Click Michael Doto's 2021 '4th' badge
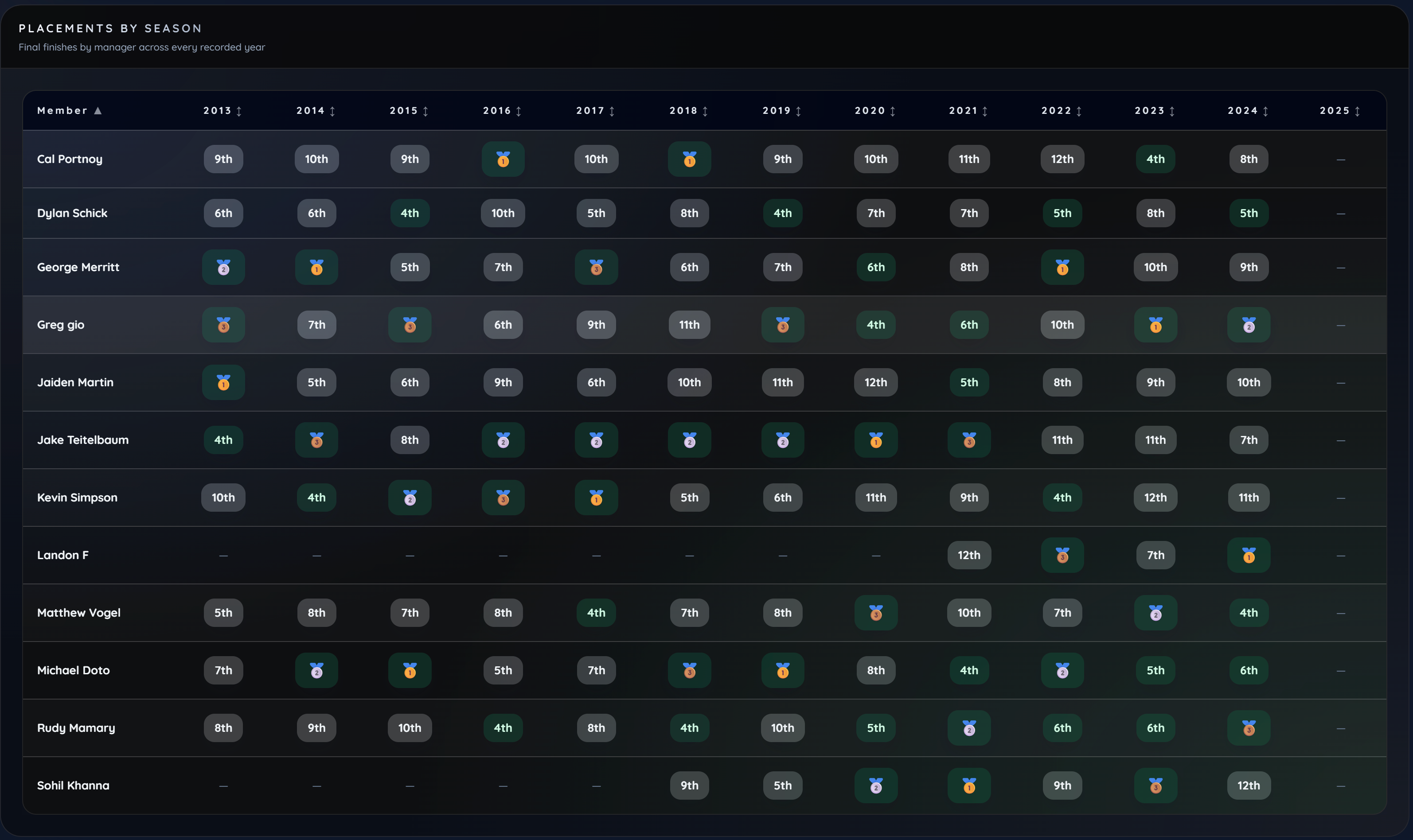This screenshot has height=840, width=1413. [x=969, y=670]
